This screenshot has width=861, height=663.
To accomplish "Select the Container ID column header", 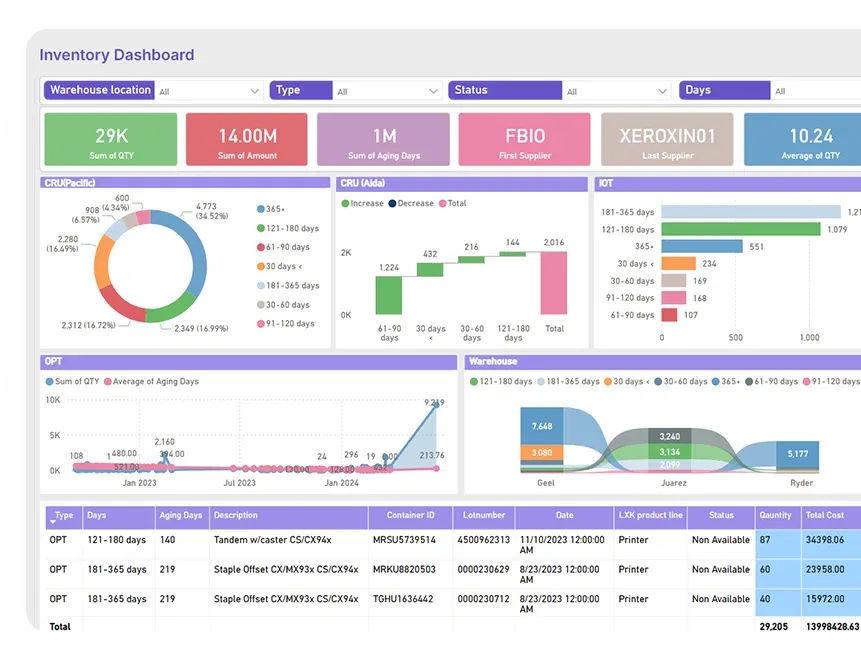I will pos(404,516).
